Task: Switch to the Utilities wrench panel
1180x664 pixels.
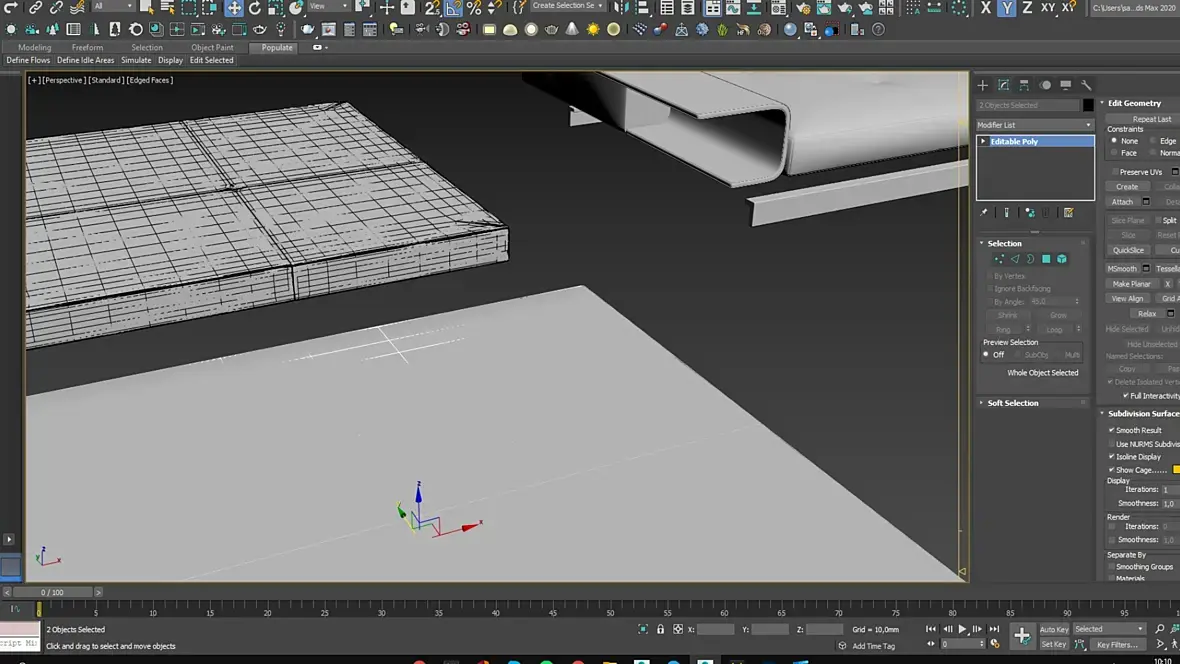Action: pos(1087,85)
